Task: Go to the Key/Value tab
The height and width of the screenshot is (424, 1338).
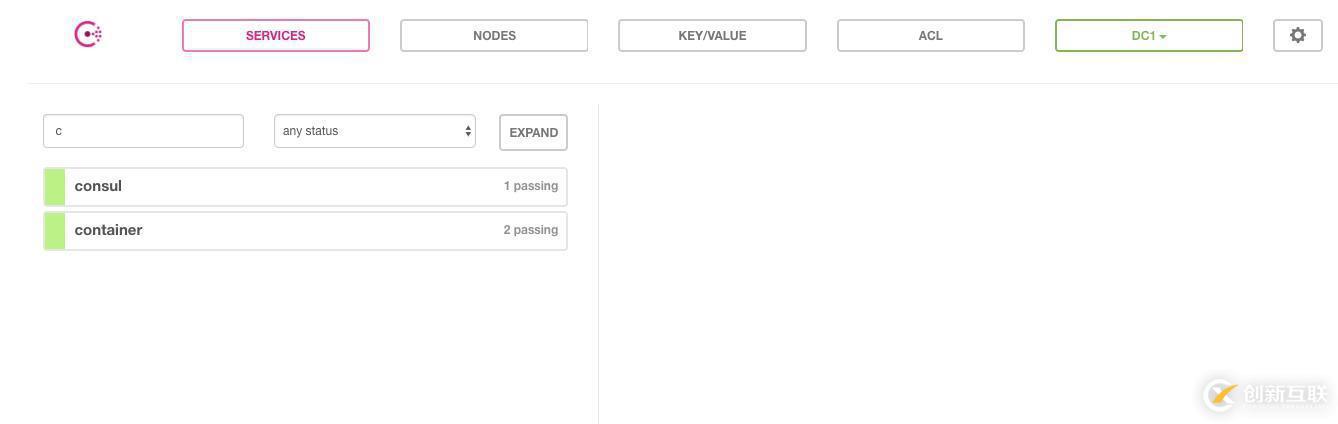Action: pyautogui.click(x=712, y=35)
